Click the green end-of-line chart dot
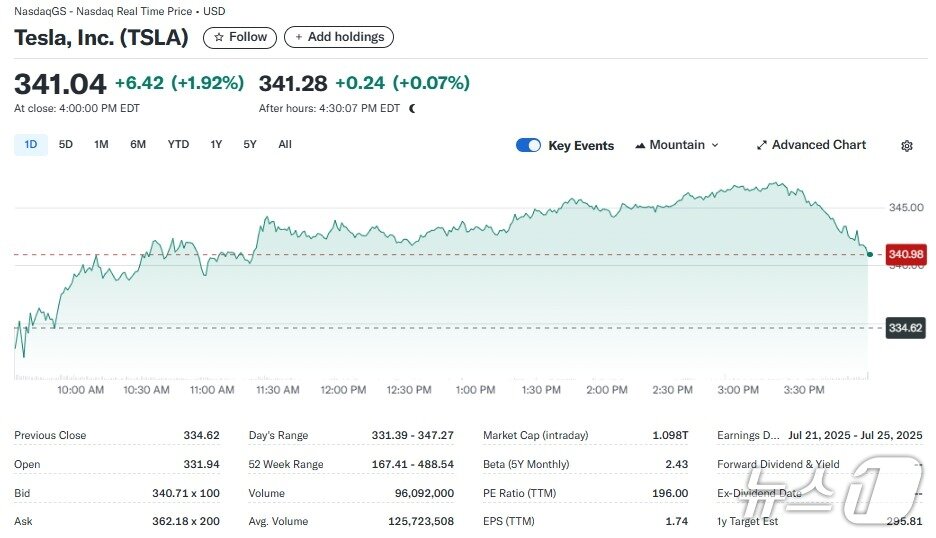936x538 pixels. (870, 254)
